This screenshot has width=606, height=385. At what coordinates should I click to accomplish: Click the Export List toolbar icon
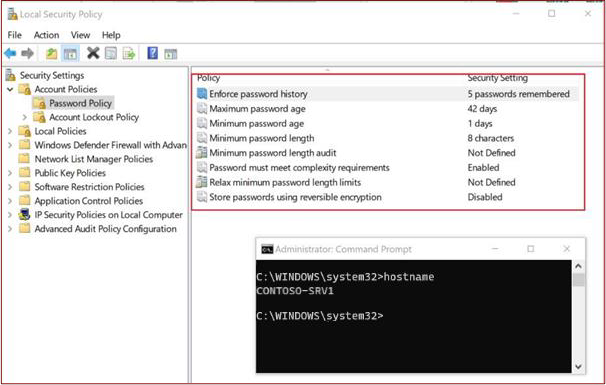pos(129,53)
